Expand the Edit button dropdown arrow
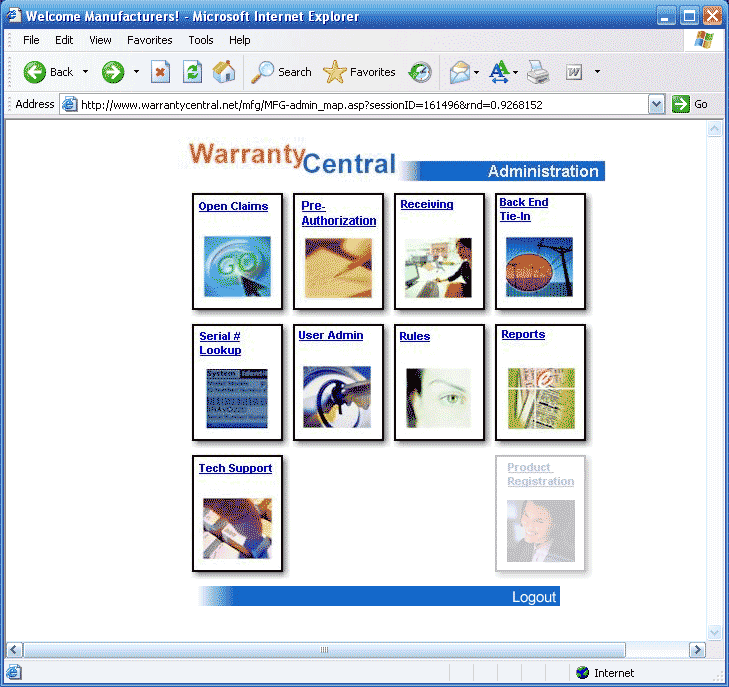 597,72
